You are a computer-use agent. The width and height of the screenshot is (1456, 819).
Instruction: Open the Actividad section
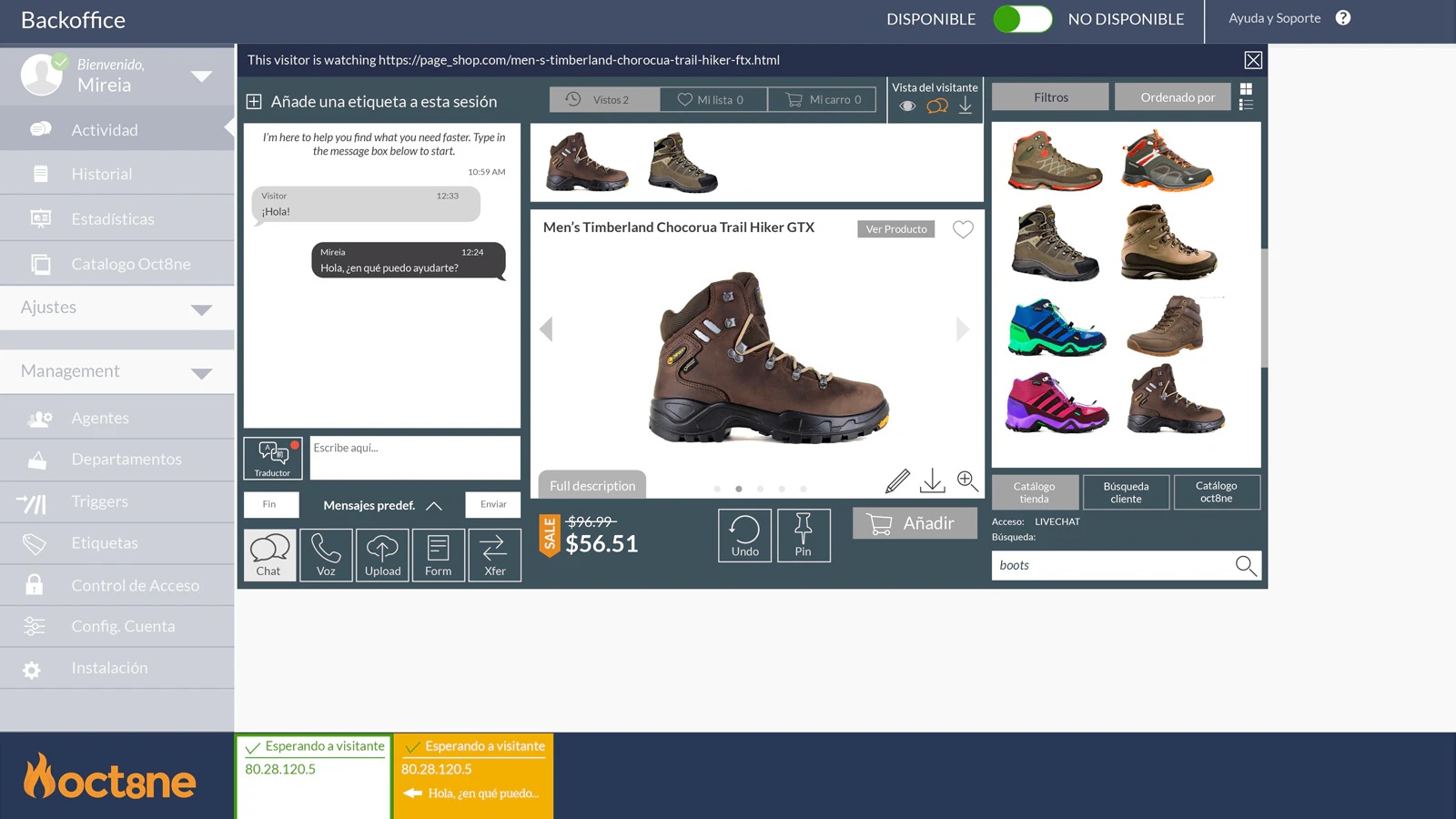pyautogui.click(x=117, y=129)
